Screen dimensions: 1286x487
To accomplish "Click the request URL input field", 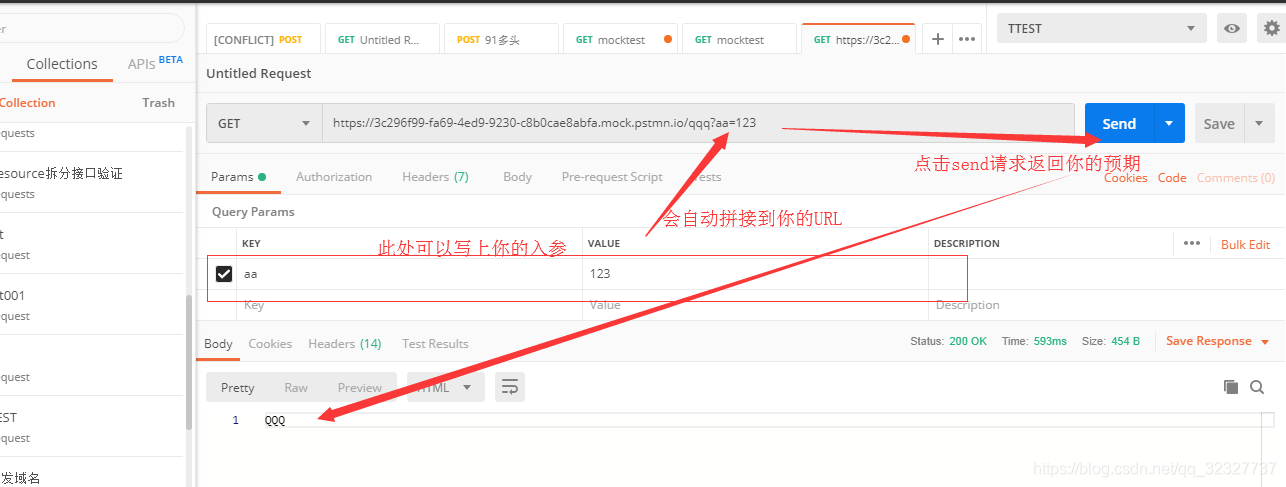I will [698, 123].
